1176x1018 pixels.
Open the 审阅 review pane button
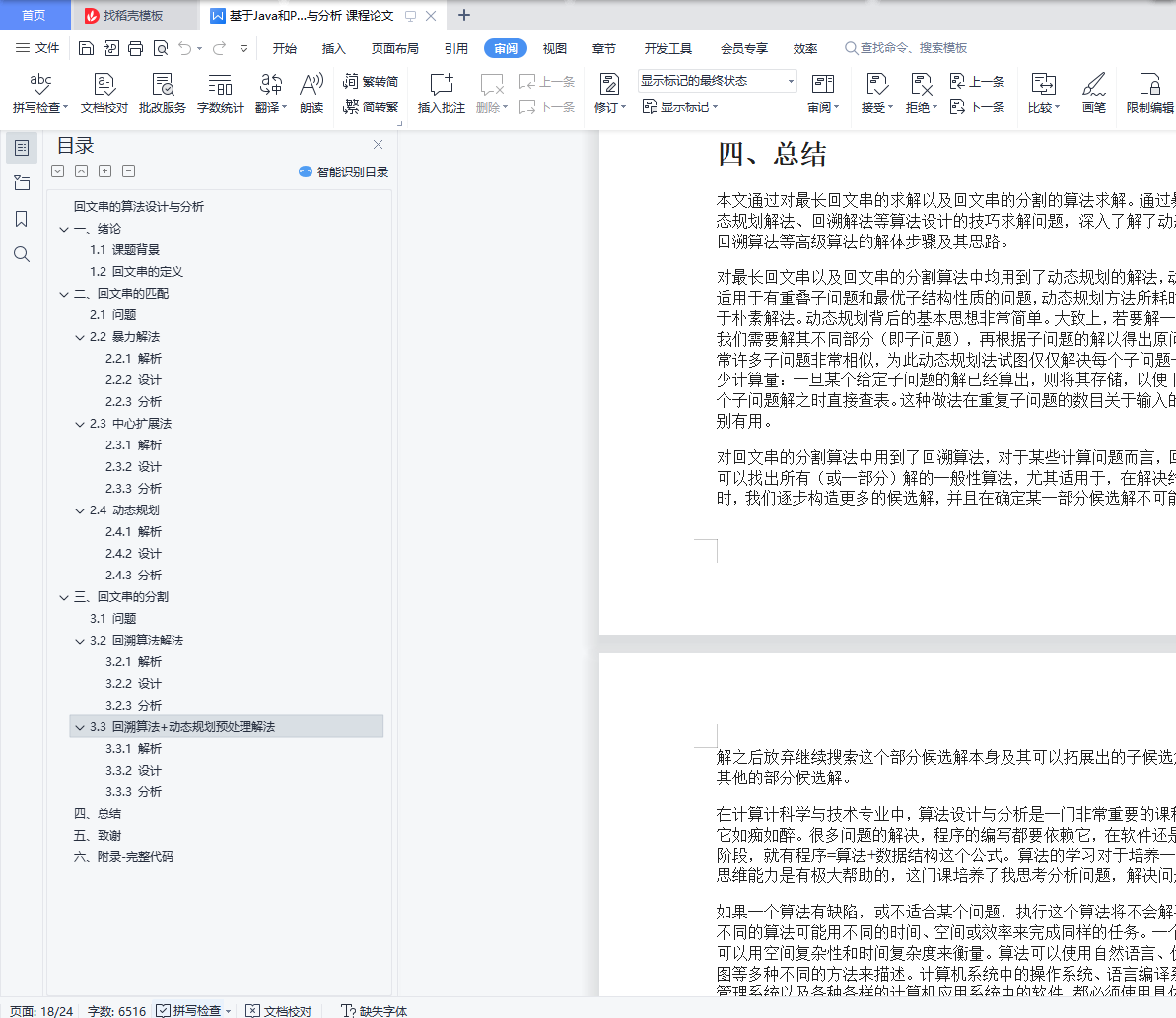[x=823, y=93]
